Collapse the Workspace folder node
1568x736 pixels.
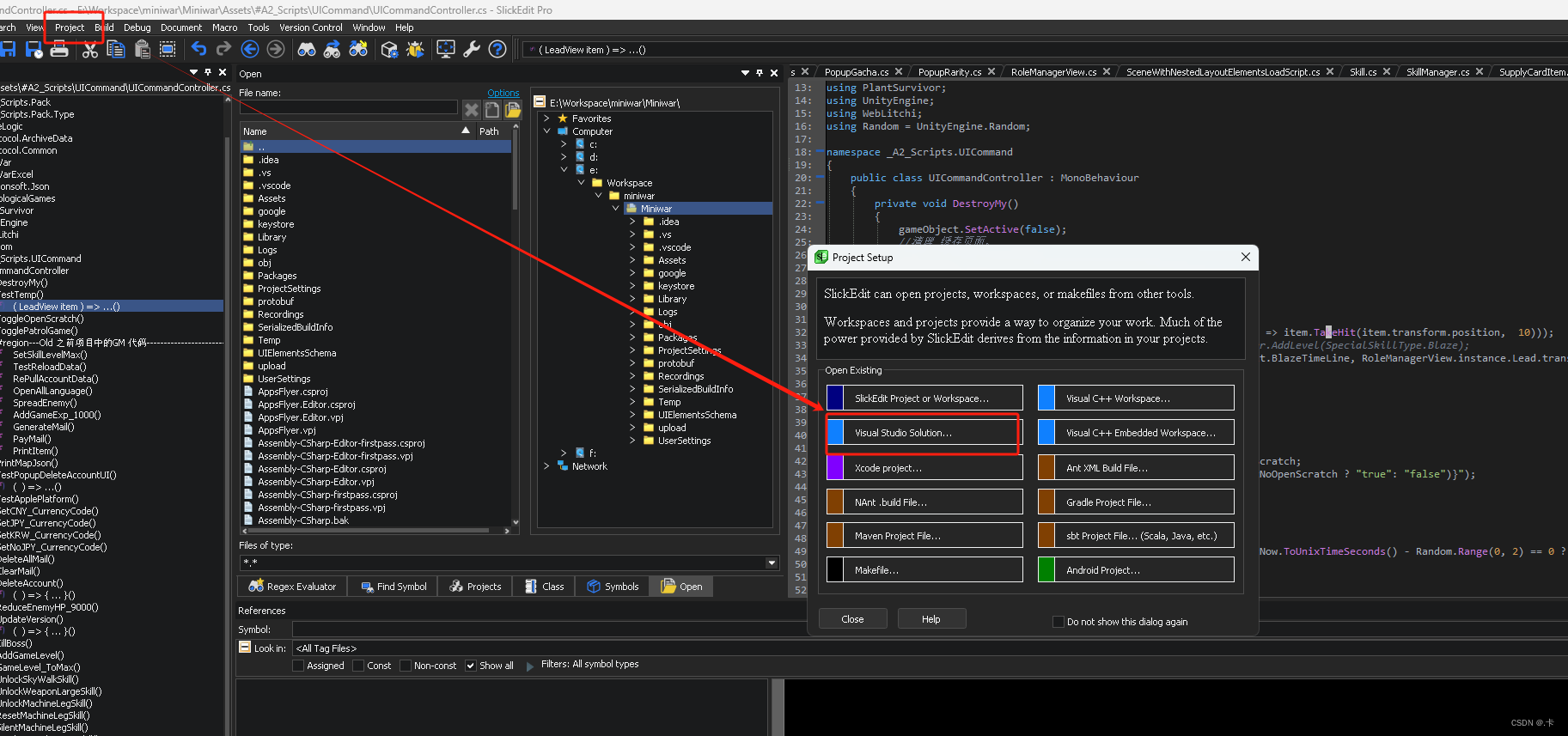pyautogui.click(x=581, y=183)
